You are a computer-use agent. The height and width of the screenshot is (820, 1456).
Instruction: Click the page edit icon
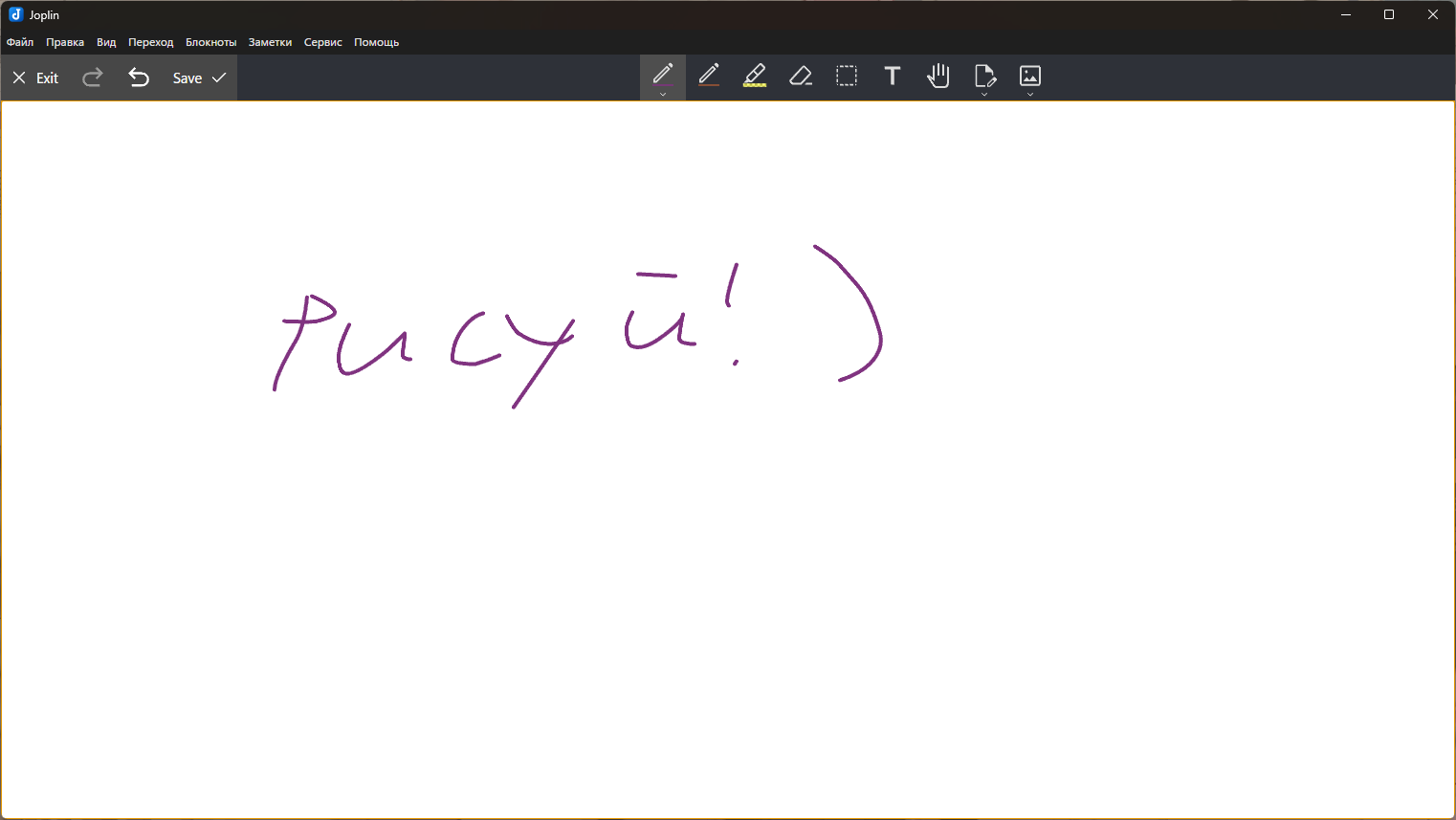tap(983, 75)
